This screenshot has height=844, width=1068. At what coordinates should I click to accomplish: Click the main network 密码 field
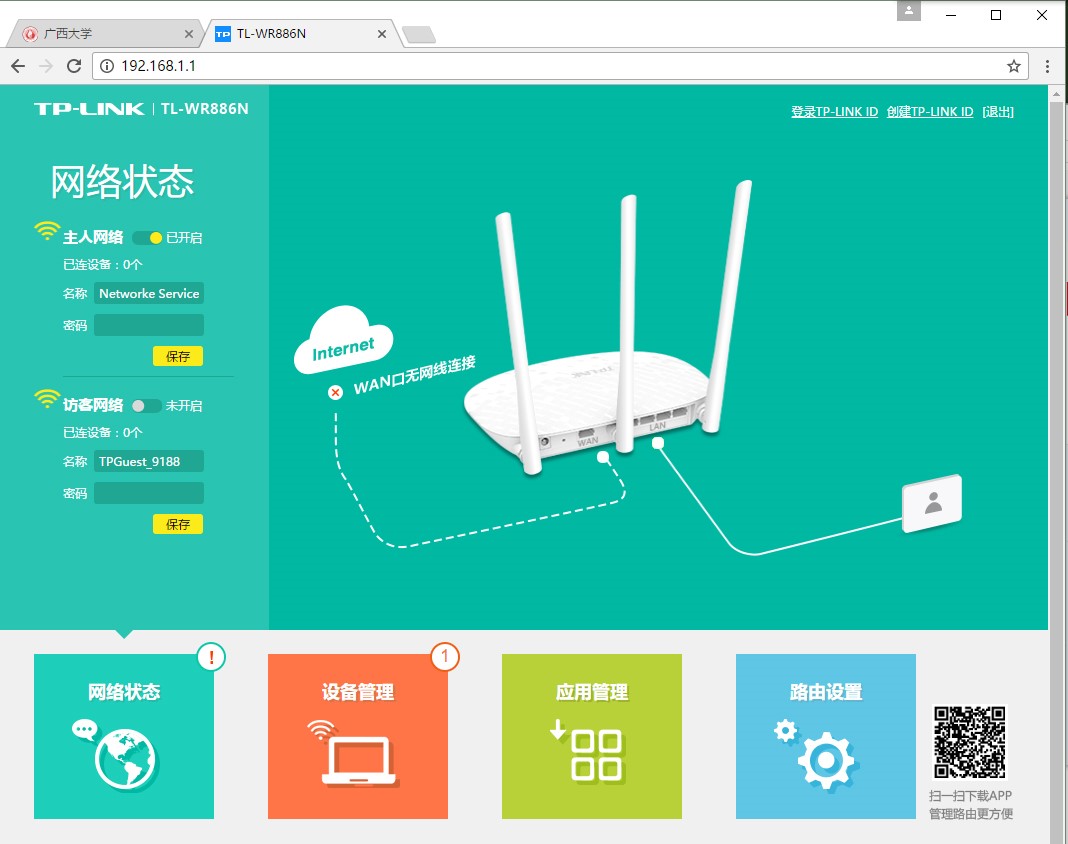(x=149, y=325)
